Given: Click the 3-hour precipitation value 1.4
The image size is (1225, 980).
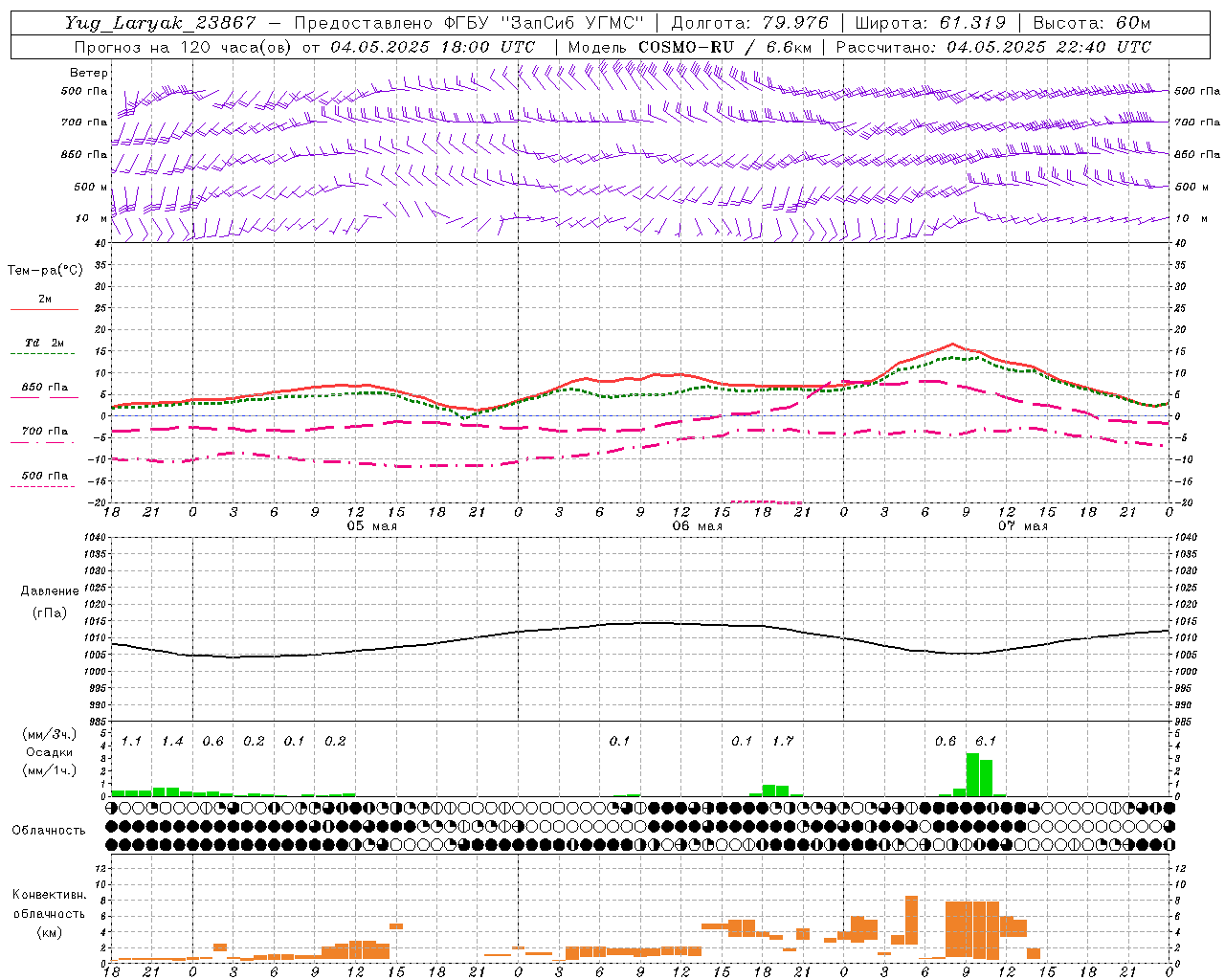Looking at the screenshot, I should 172,742.
